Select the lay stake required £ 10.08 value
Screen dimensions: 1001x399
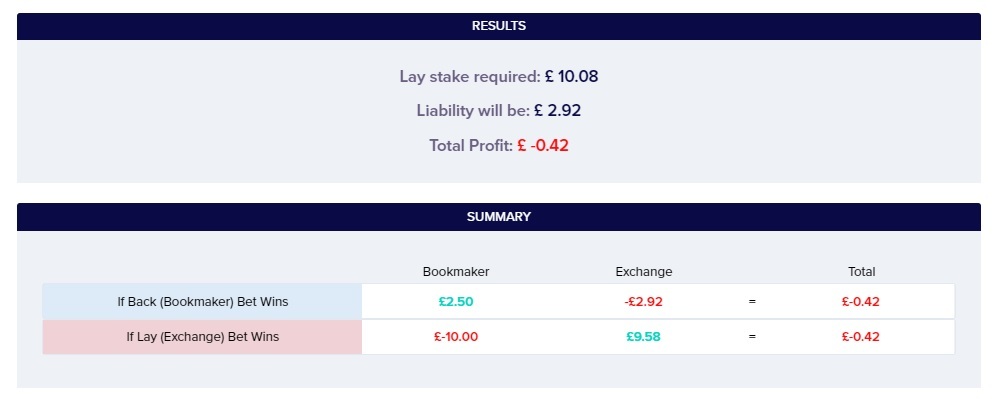point(571,77)
